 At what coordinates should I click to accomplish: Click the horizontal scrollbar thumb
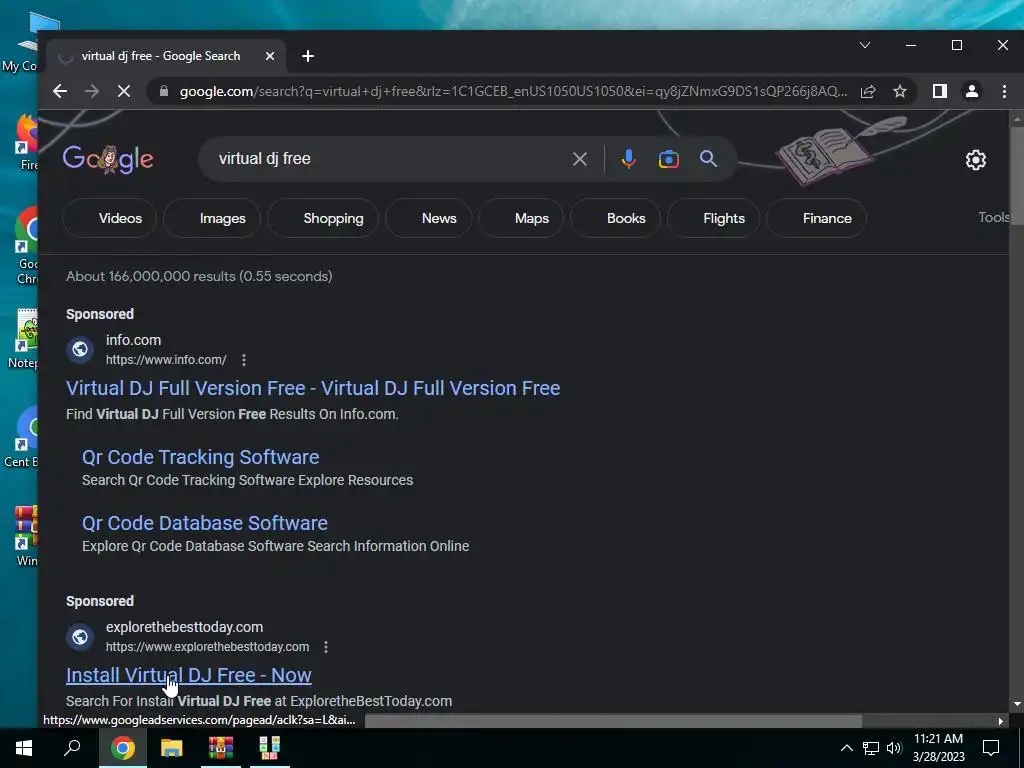pyautogui.click(x=613, y=721)
